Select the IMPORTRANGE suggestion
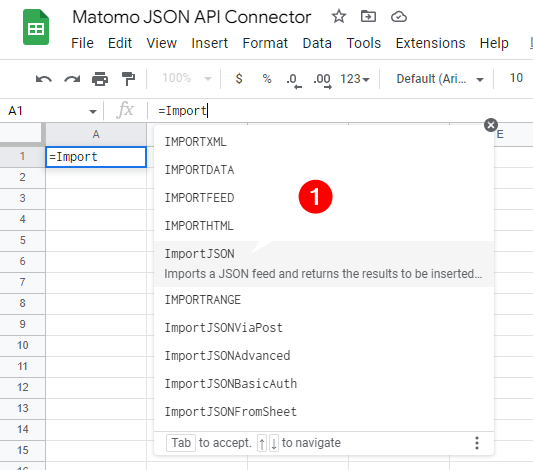Image resolution: width=533 pixels, height=470 pixels. point(324,300)
